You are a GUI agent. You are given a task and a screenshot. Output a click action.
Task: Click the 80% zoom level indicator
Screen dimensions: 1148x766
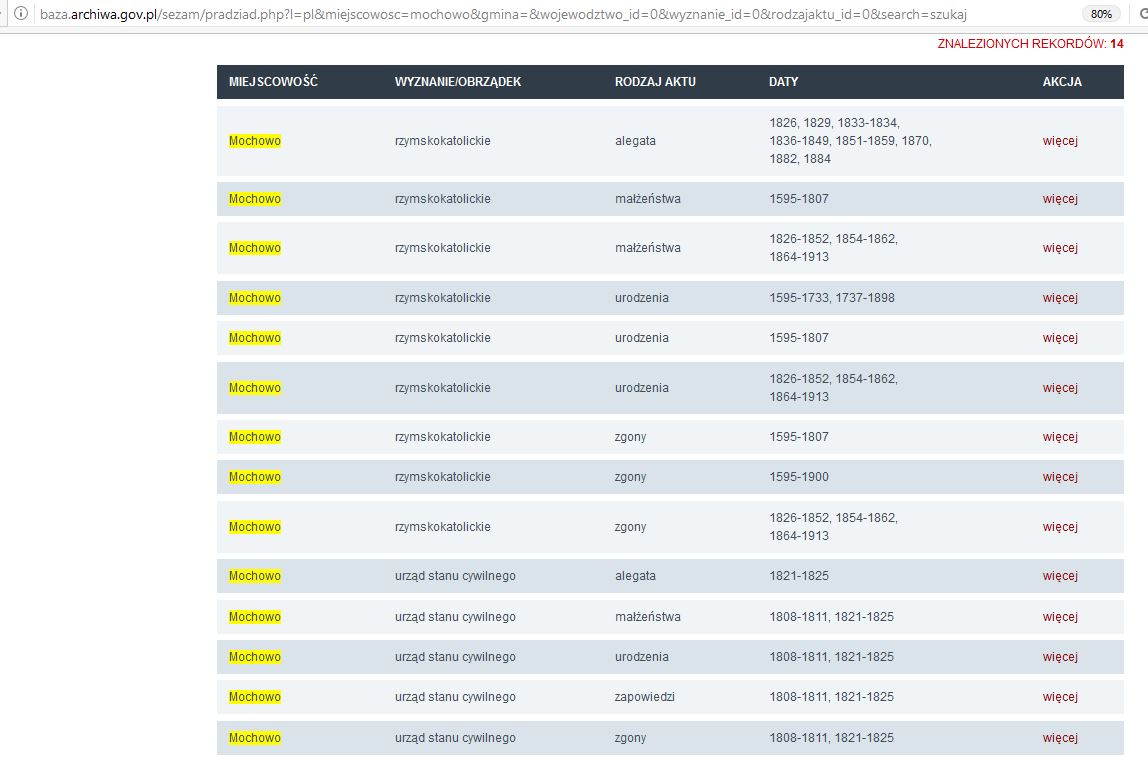(x=1100, y=14)
